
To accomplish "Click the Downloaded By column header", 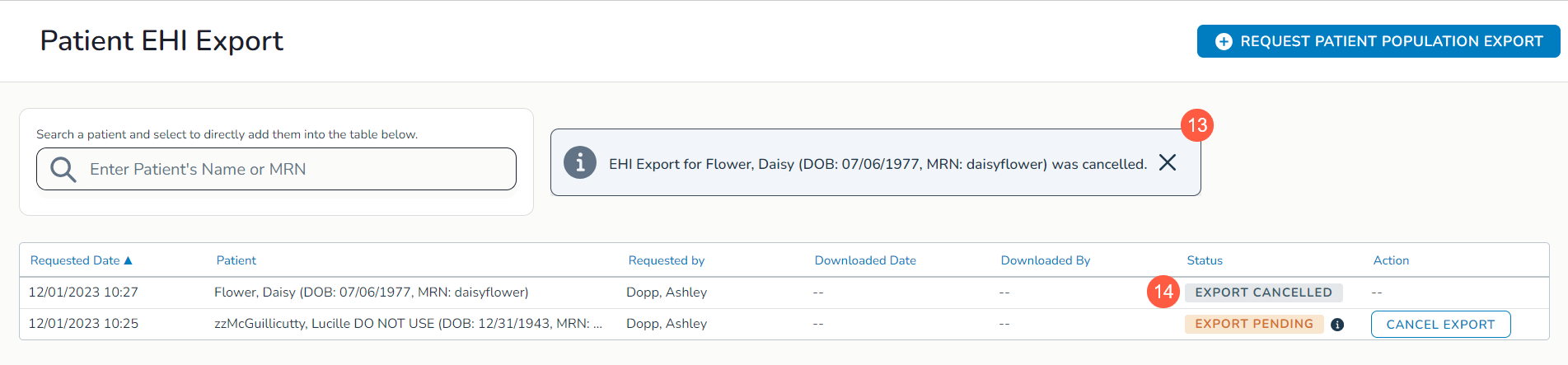I will [1045, 260].
